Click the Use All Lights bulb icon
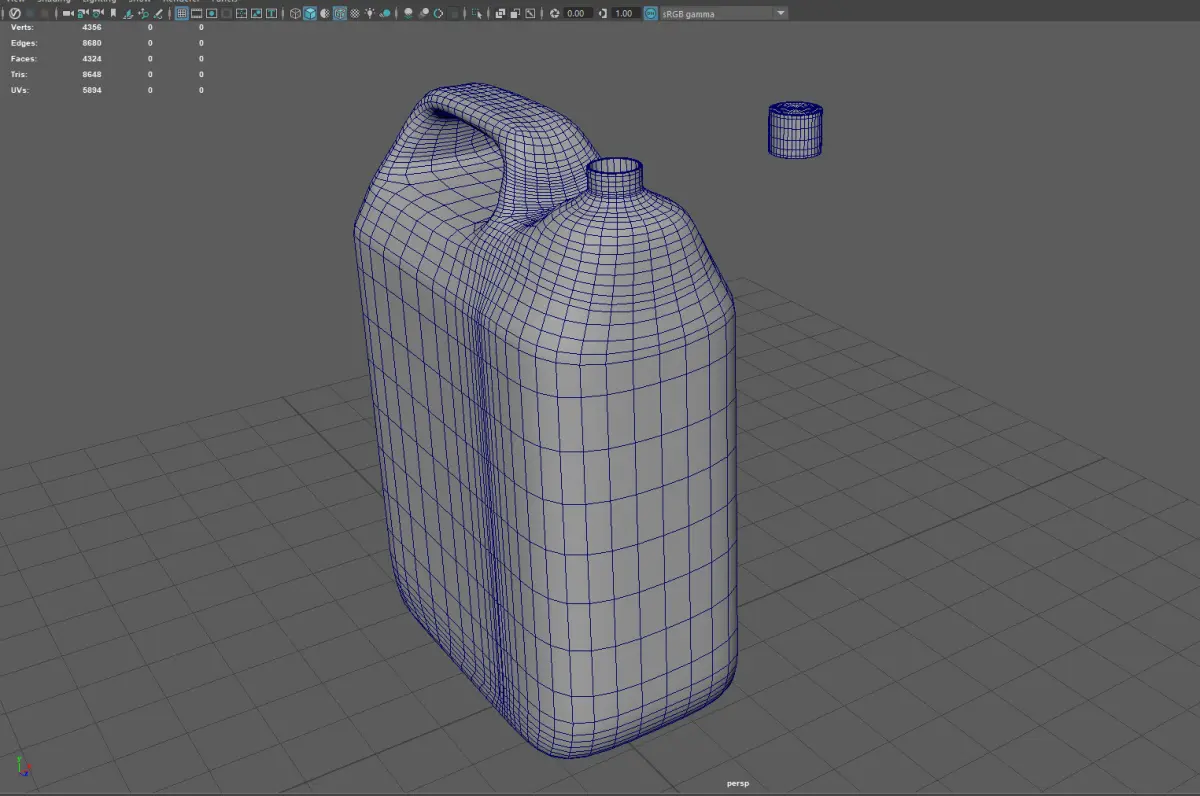This screenshot has width=1200, height=796. (369, 13)
